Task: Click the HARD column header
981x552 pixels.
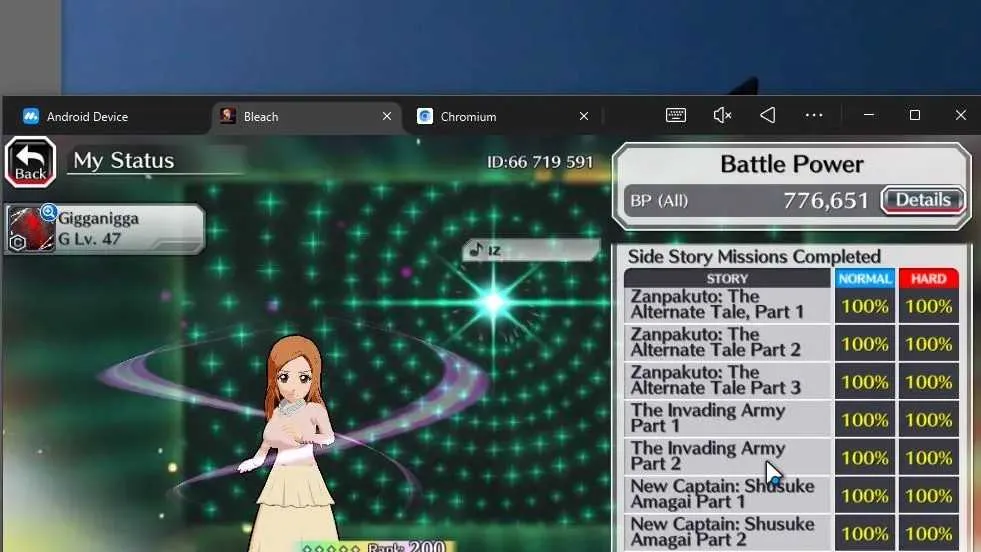Action: pos(928,279)
